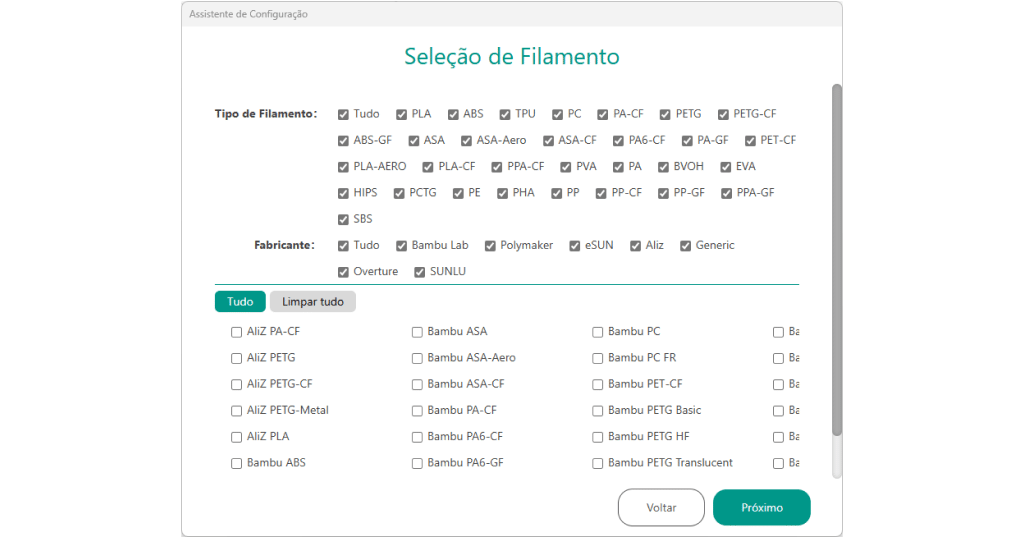Uncheck the Generic manufacturer

click(685, 245)
